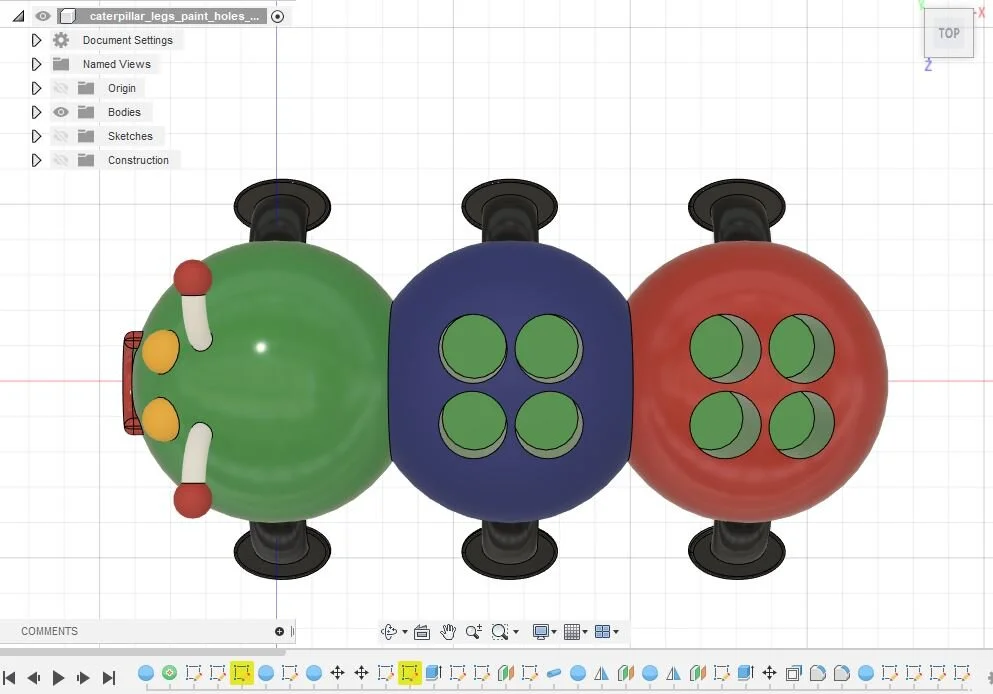
Task: Click the Sketches folder icon
Action: point(85,136)
